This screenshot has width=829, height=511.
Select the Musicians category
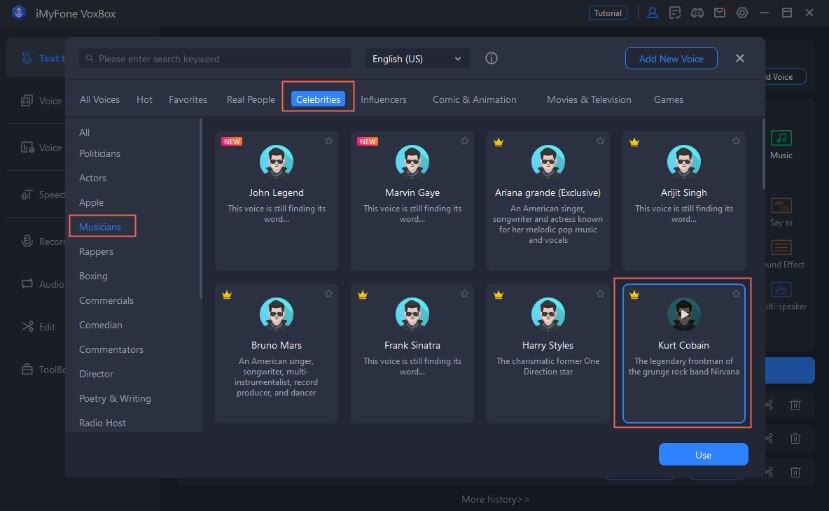pyautogui.click(x=100, y=227)
